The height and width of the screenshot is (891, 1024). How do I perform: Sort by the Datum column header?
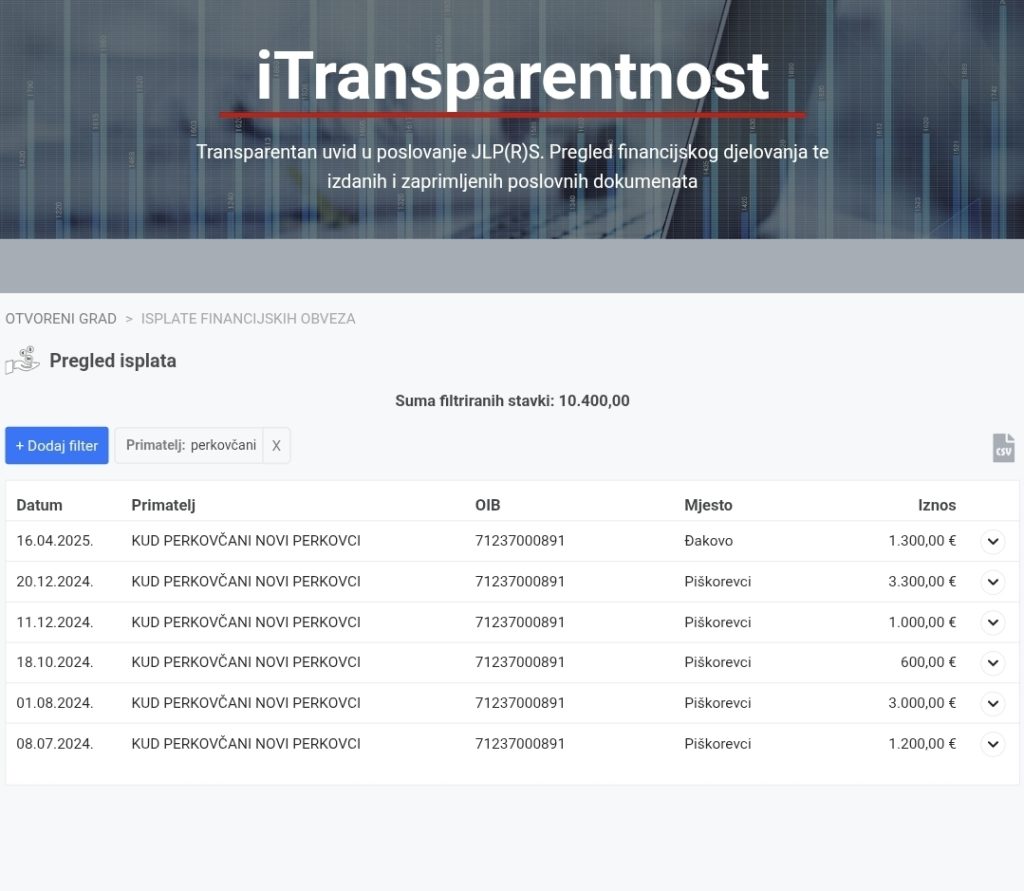39,505
